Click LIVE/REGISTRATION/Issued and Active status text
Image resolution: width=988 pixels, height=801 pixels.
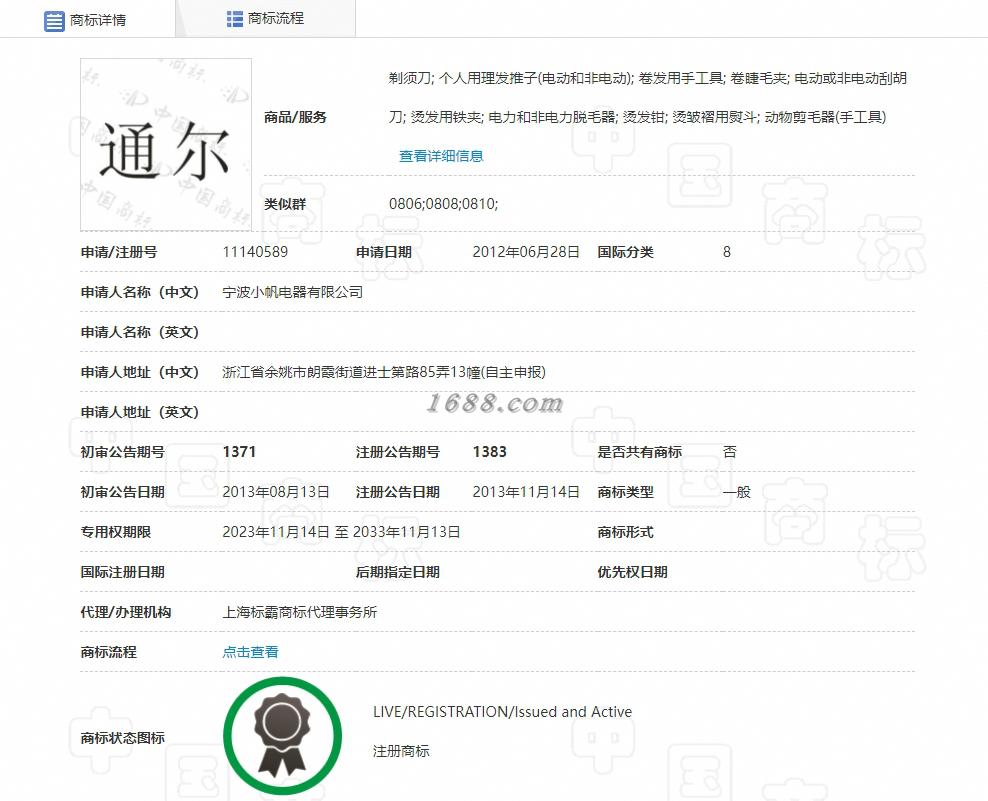tap(502, 712)
